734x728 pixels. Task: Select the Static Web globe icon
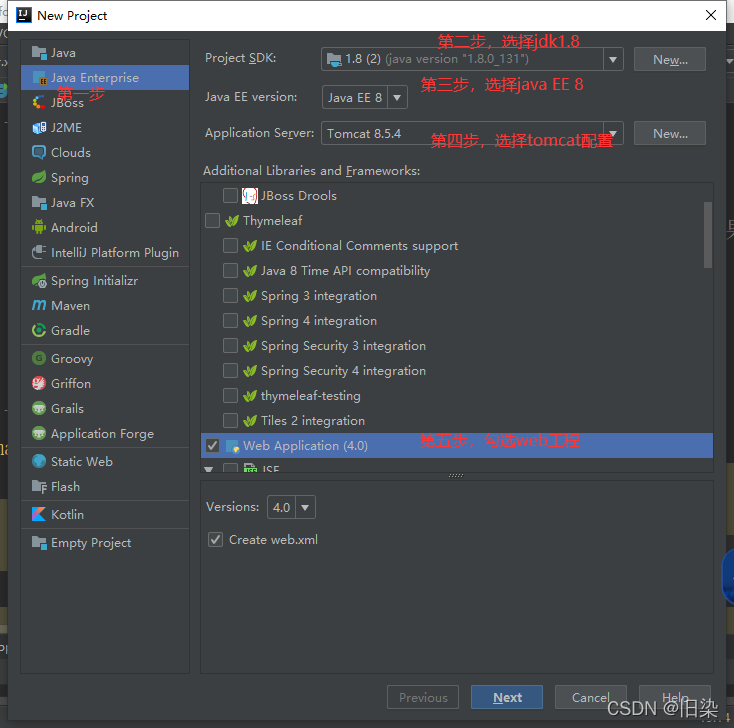coord(39,462)
